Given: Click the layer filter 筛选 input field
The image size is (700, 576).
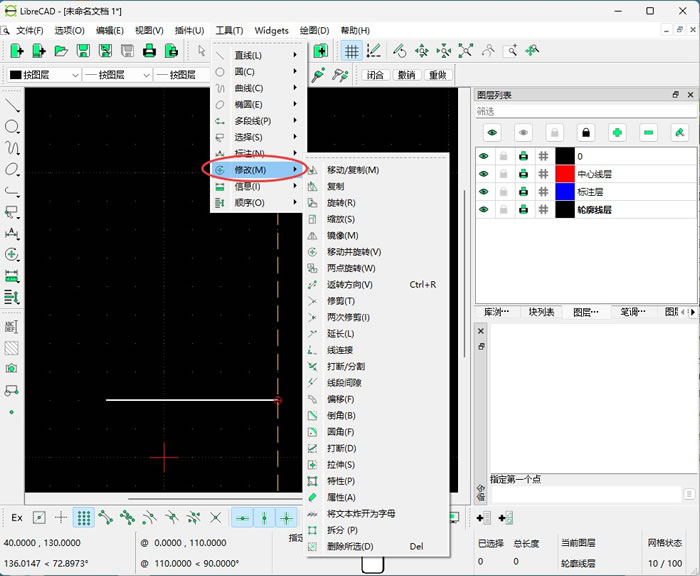Looking at the screenshot, I should click(x=586, y=111).
